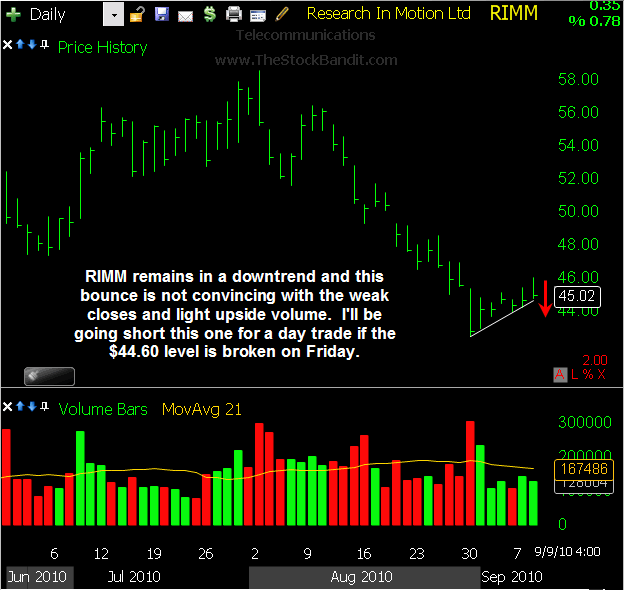Screen dimensions: 624x590
Task: Click the 167486 moving average value box
Action: (x=584, y=469)
